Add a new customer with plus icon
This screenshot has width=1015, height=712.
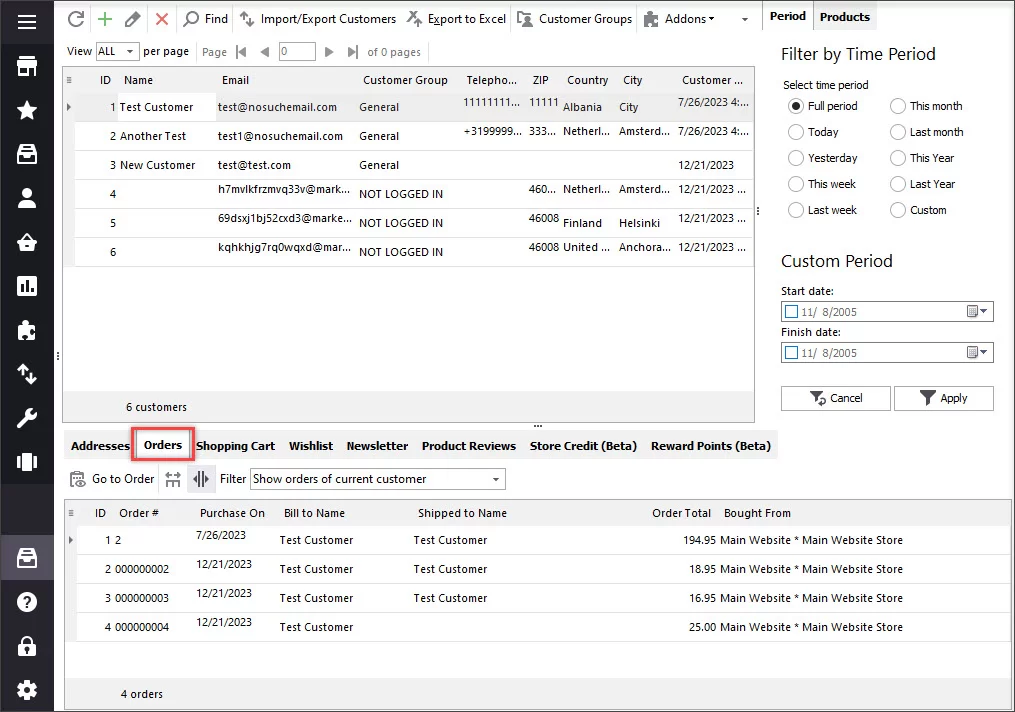(x=104, y=19)
